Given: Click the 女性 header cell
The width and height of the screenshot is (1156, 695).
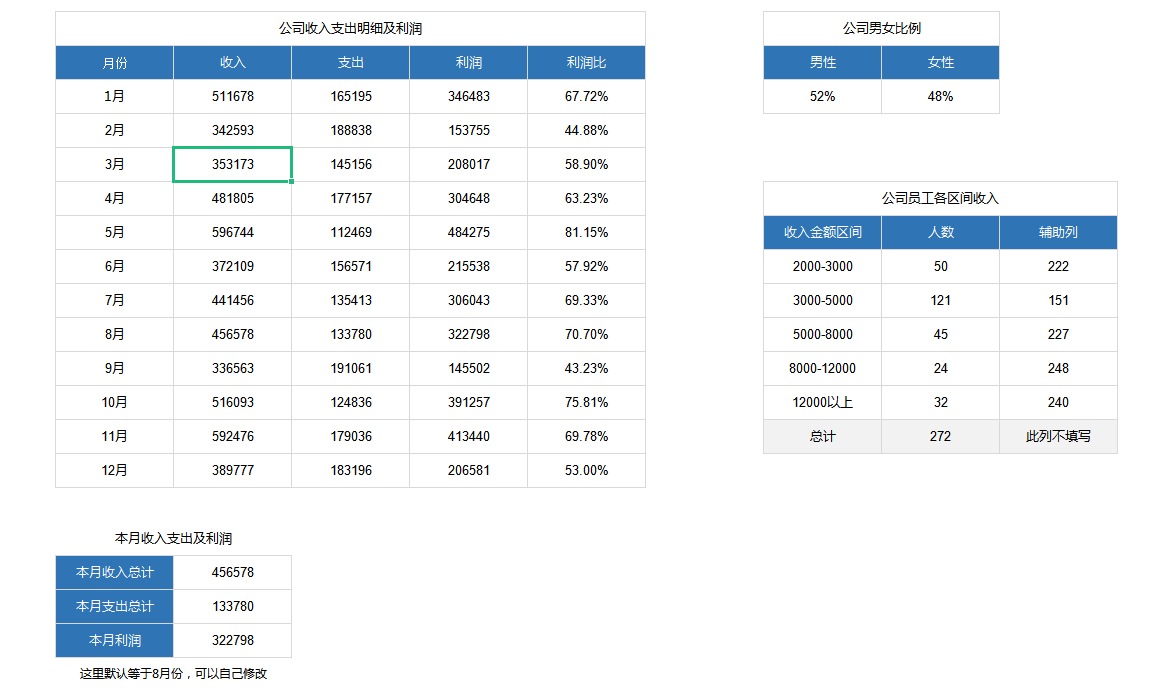Looking at the screenshot, I should (940, 63).
